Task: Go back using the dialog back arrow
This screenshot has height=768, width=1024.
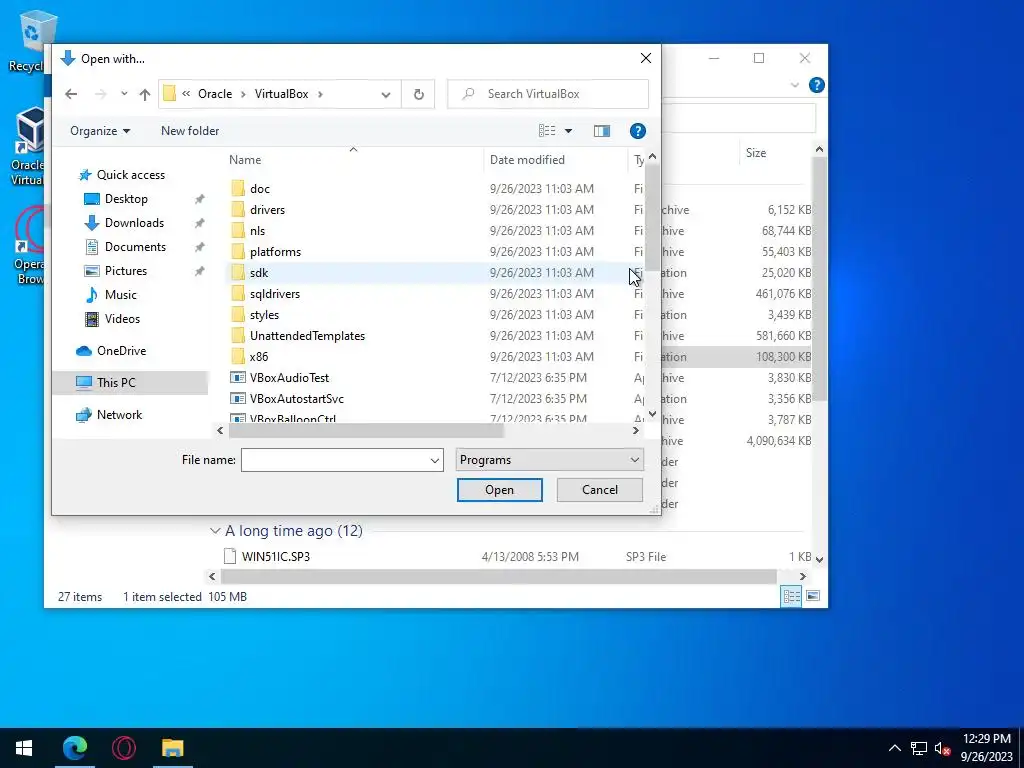Action: [71, 94]
